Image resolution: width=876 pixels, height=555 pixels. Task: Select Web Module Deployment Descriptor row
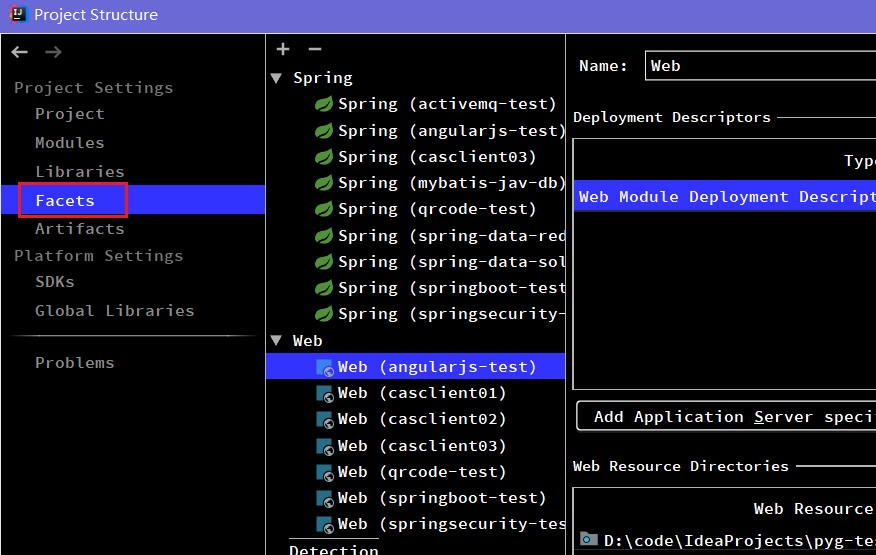725,196
